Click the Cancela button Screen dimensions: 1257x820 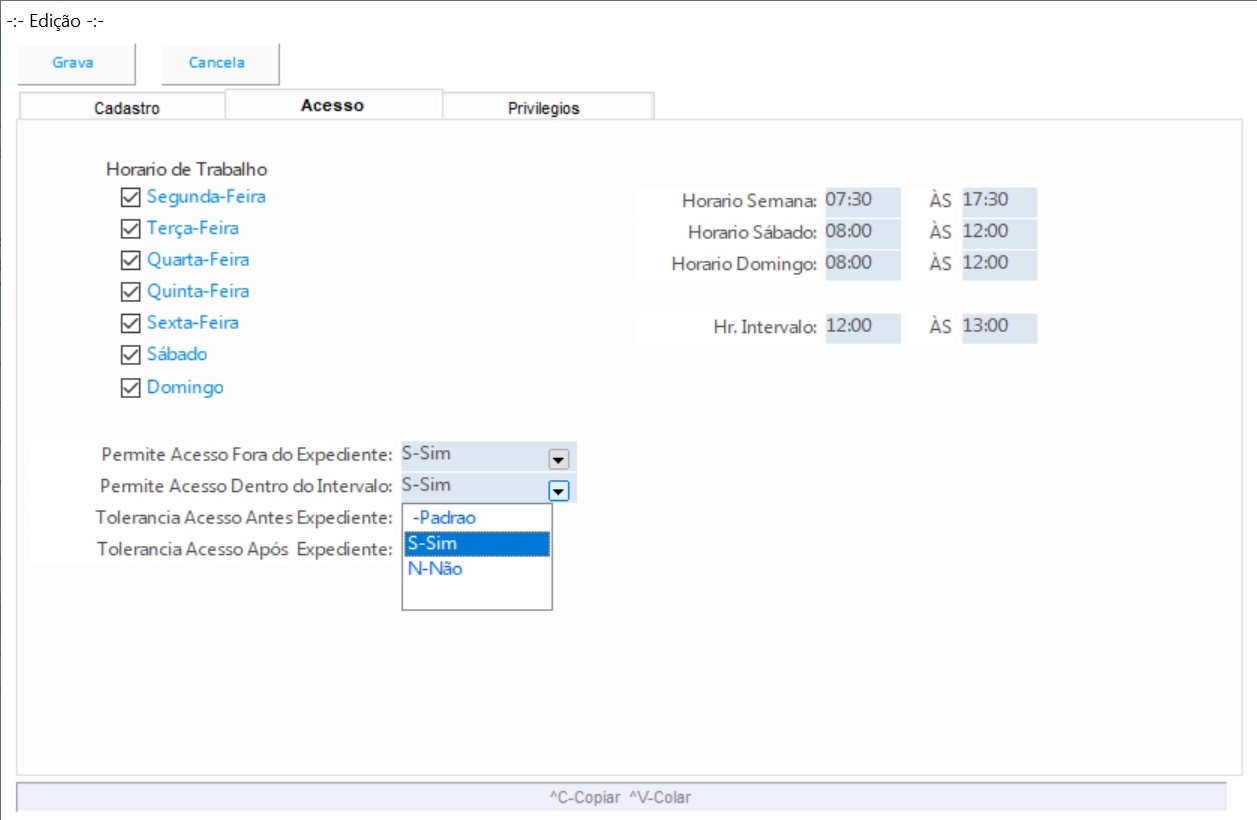218,63
